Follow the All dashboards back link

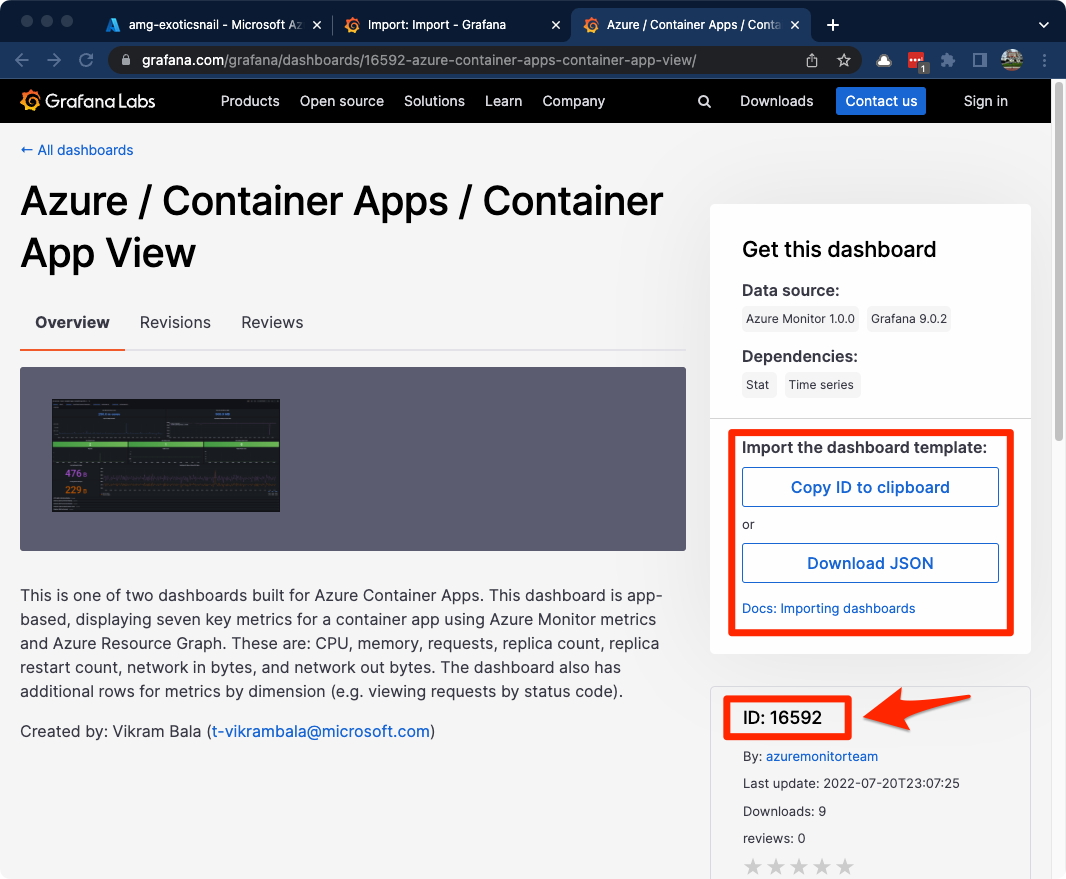pos(77,150)
